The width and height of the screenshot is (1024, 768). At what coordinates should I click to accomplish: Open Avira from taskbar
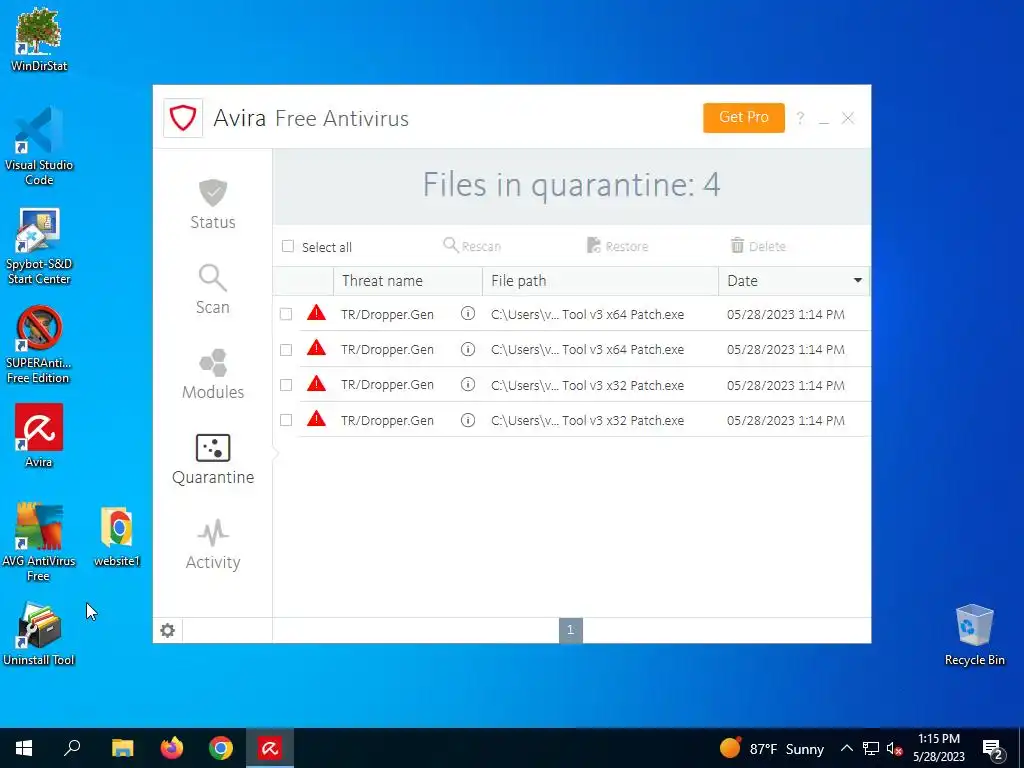pyautogui.click(x=270, y=748)
